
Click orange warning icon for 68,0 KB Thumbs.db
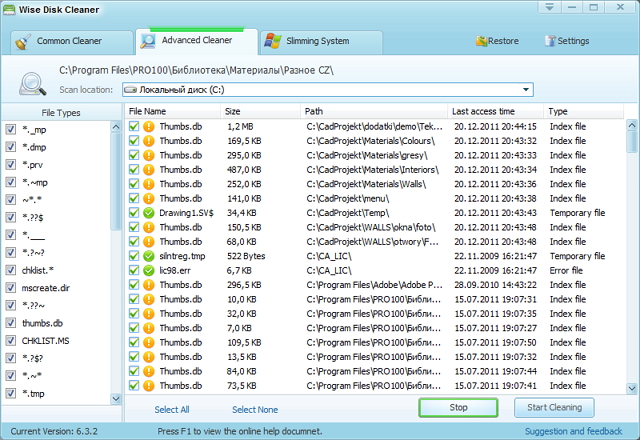tap(149, 242)
